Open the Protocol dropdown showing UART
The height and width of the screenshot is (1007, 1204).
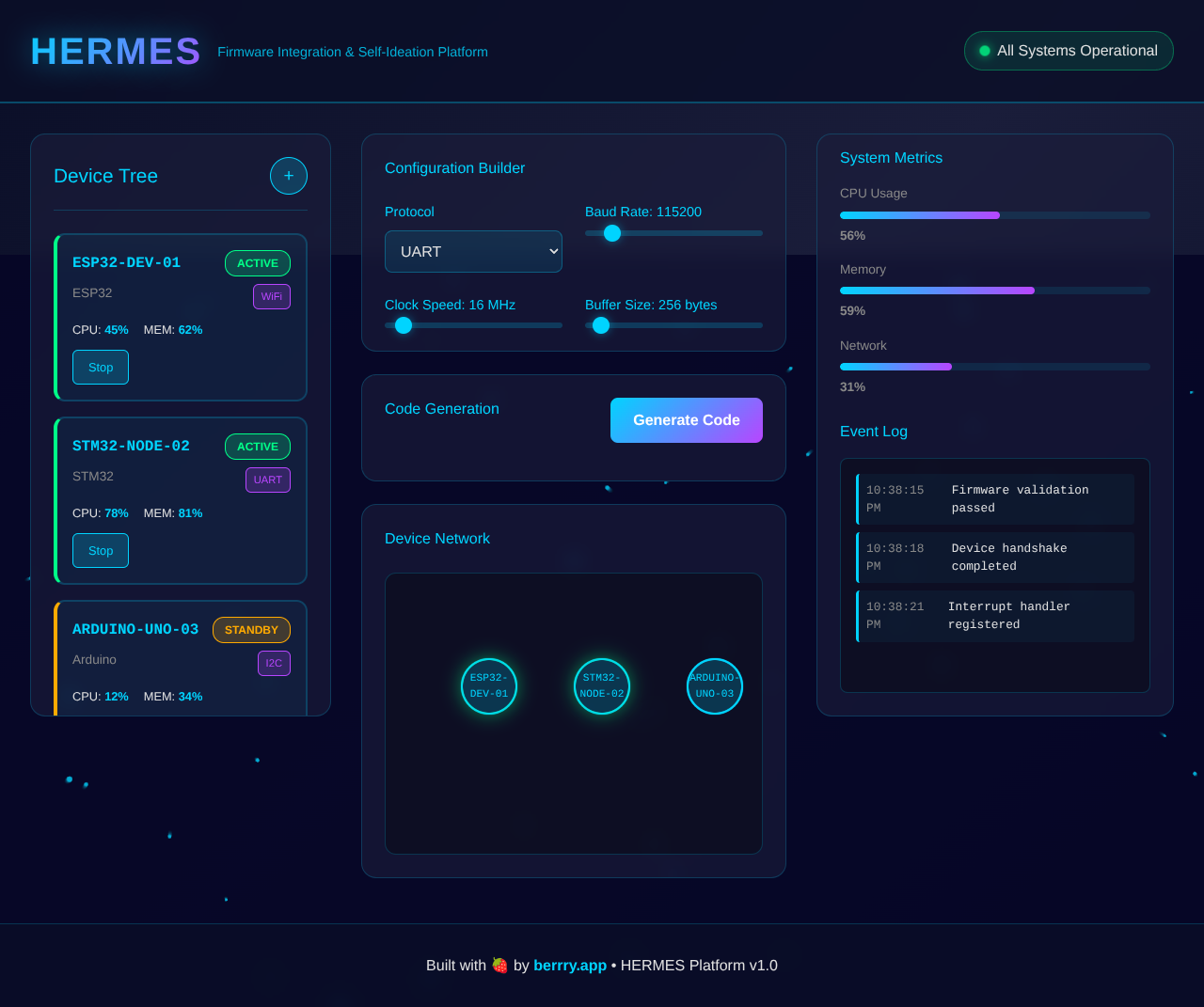473,251
